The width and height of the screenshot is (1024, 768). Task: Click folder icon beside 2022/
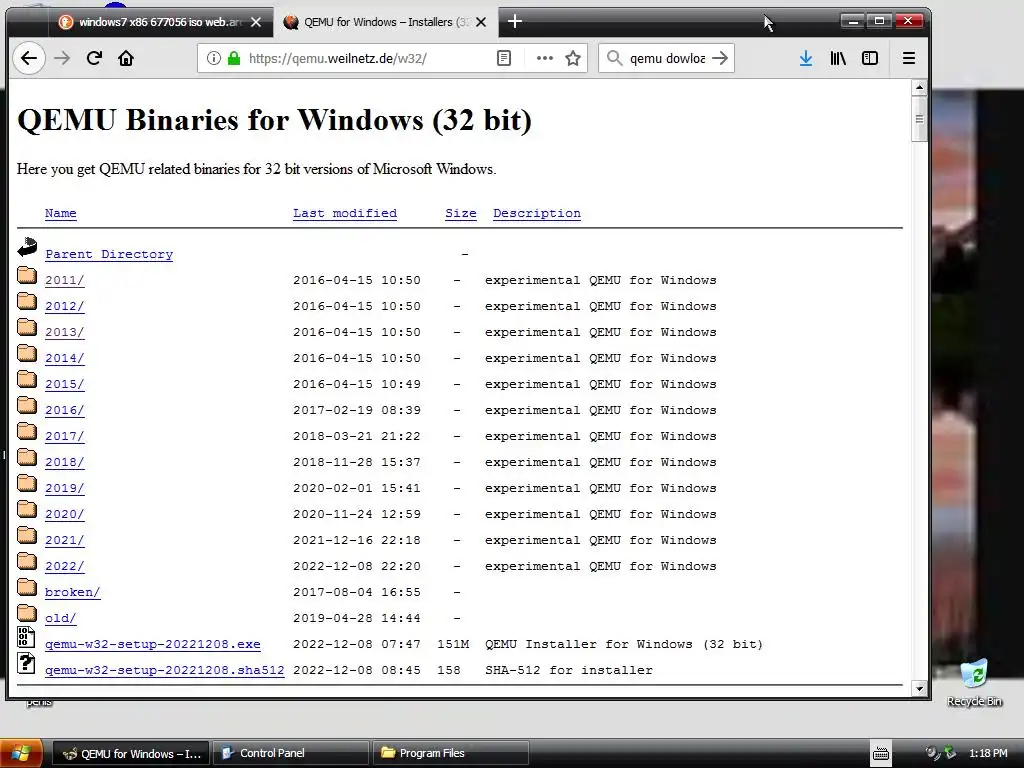27,561
